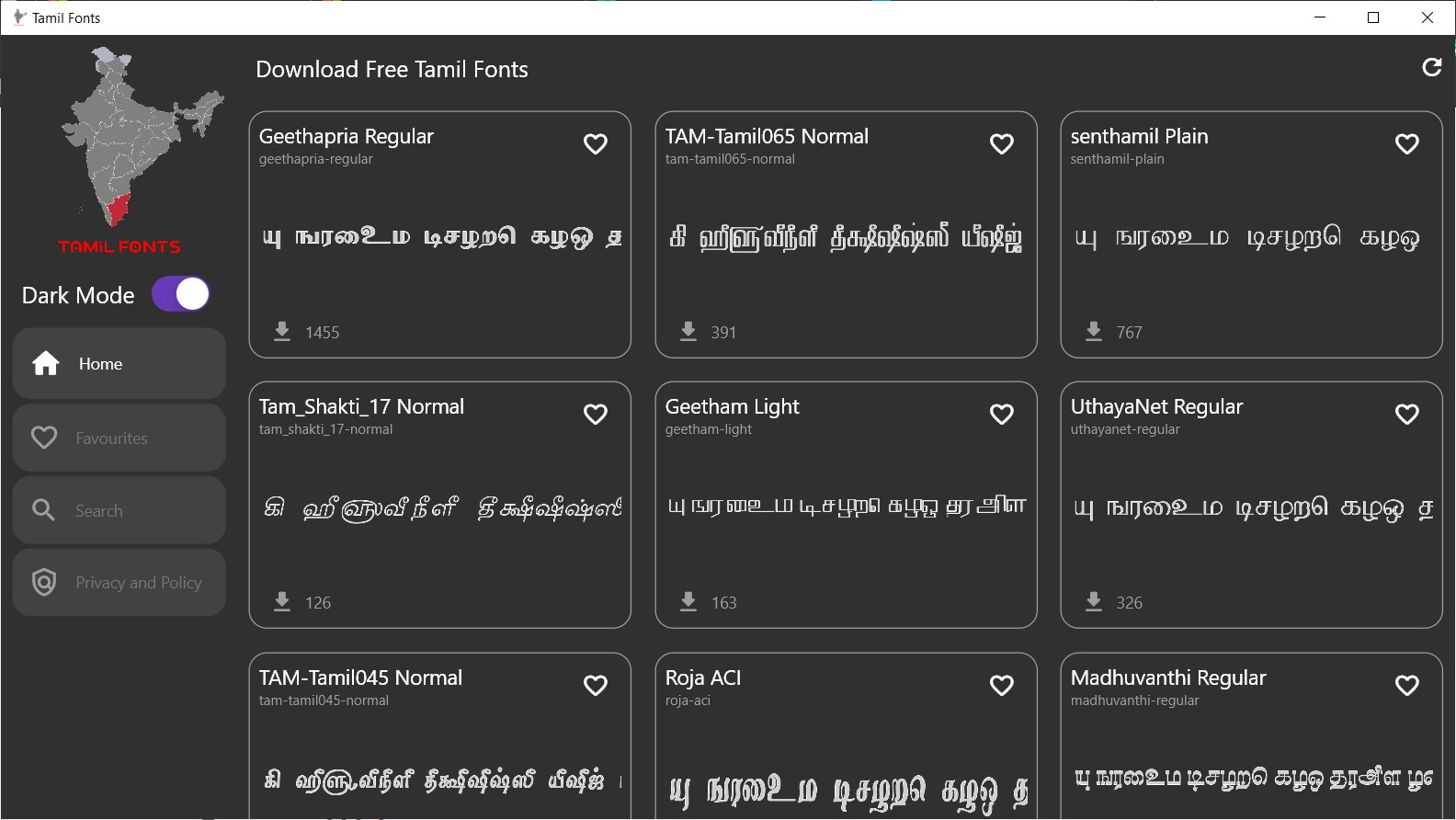Click the madhuvanthi-regular slug text

[1134, 700]
